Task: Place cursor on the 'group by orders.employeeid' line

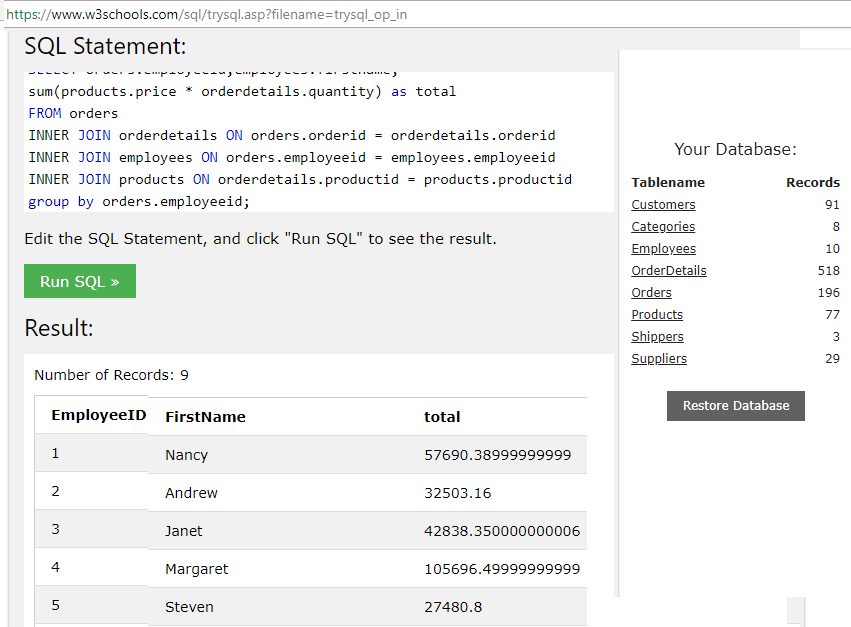Action: click(138, 201)
